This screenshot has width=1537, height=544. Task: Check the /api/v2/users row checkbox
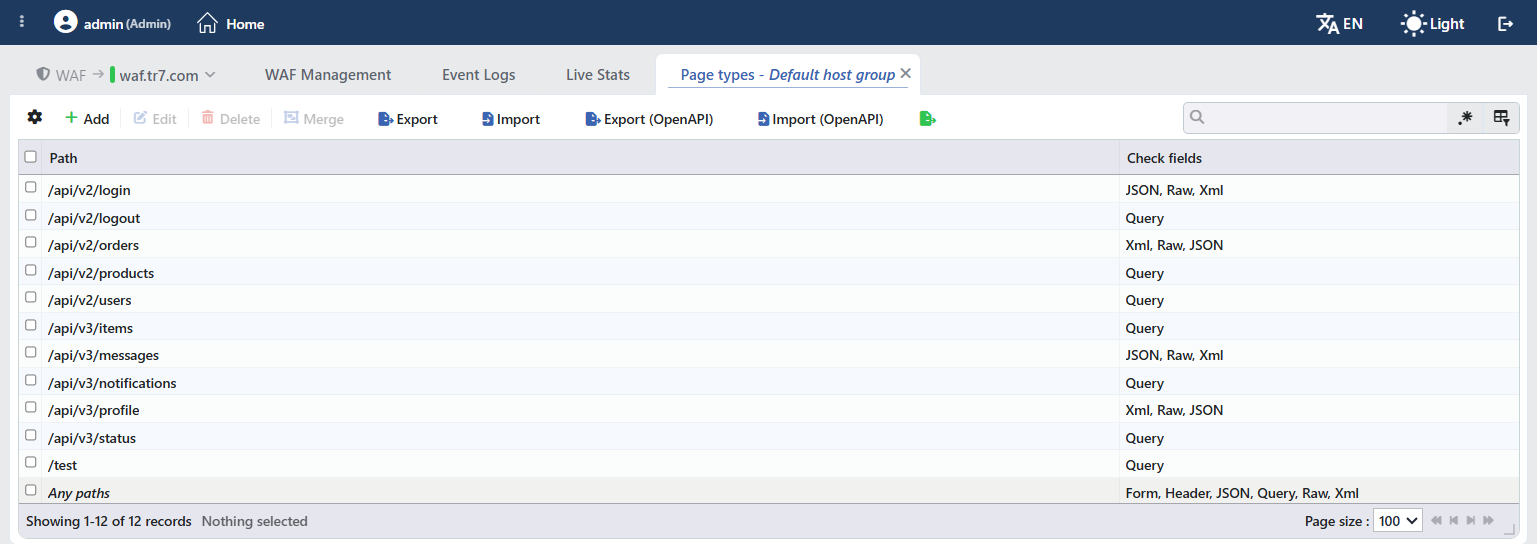point(31,298)
